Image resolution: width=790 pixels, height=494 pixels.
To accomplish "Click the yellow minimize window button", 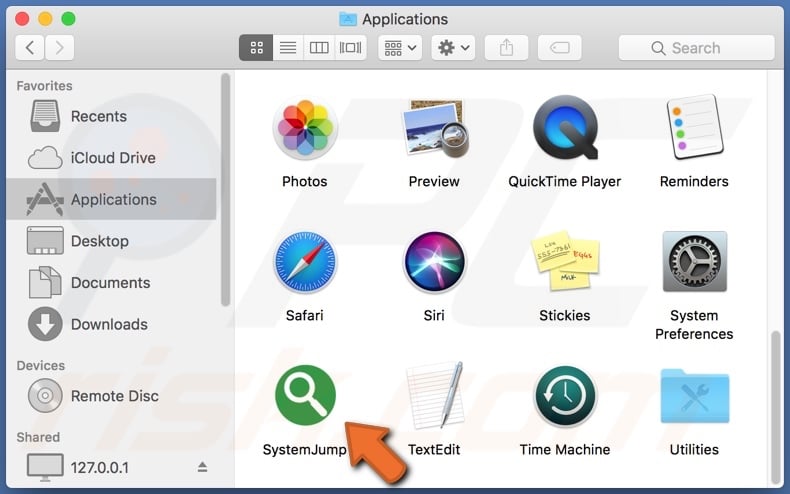I will click(x=45, y=19).
